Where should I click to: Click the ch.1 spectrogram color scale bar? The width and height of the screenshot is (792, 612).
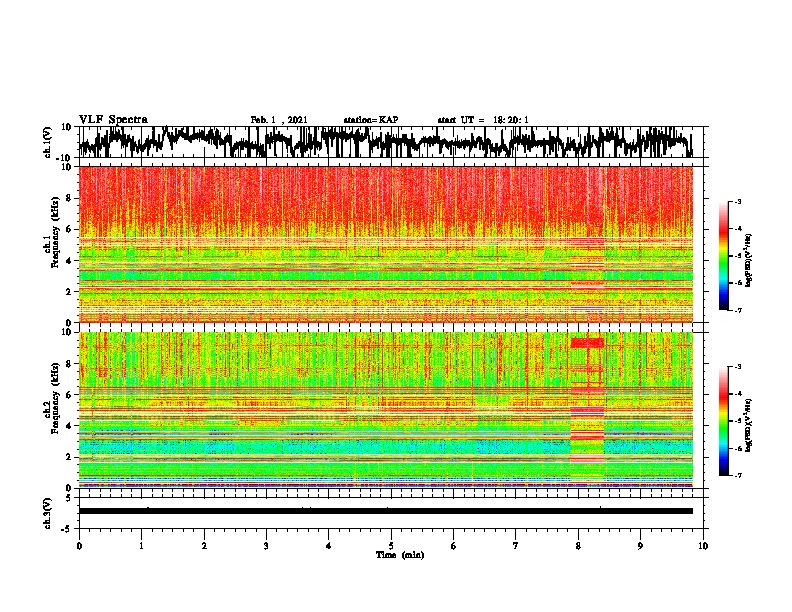[x=724, y=256]
